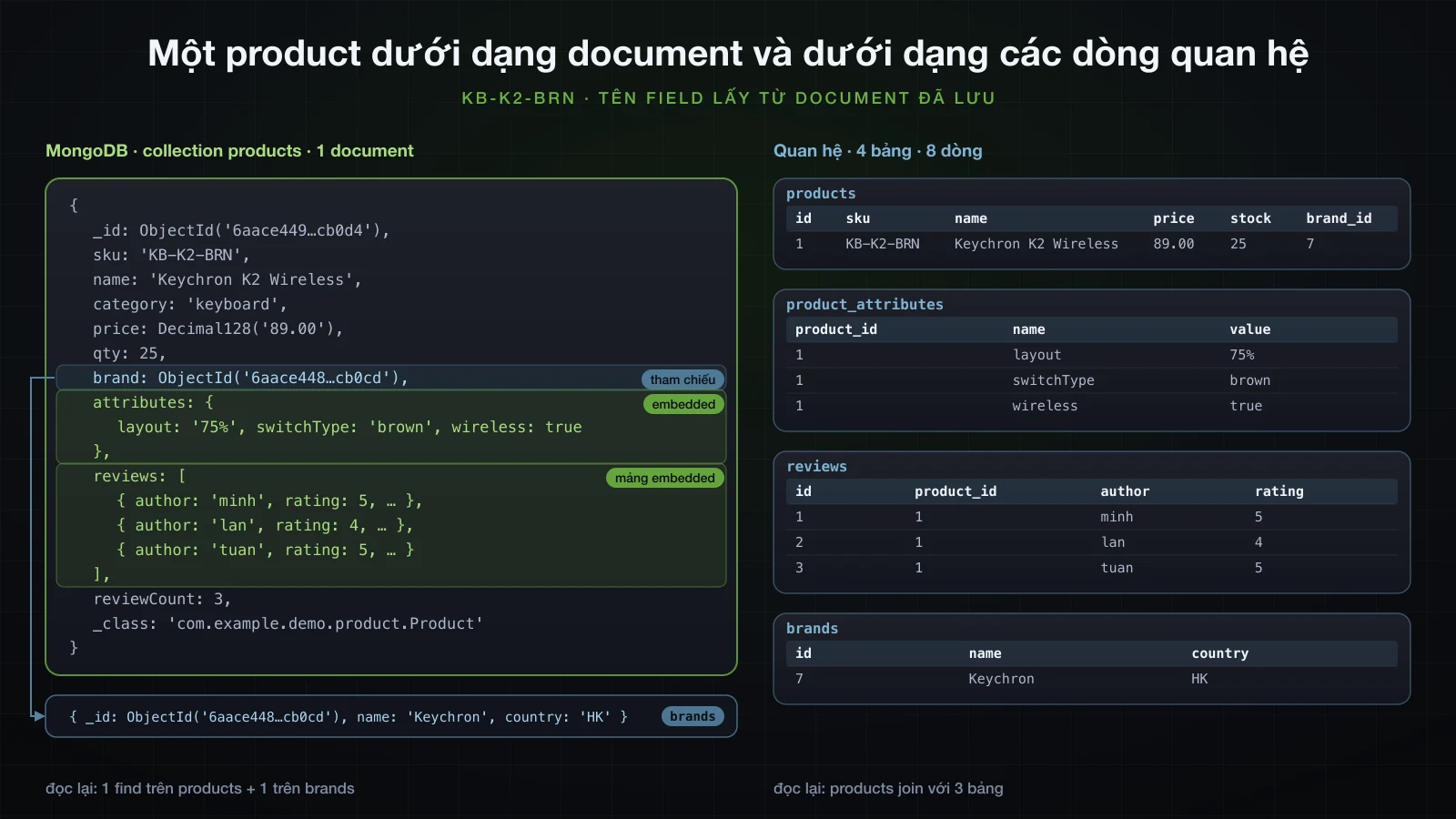Click the 'stock' column header in products
Image resolution: width=1456 pixels, height=819 pixels.
(1250, 218)
